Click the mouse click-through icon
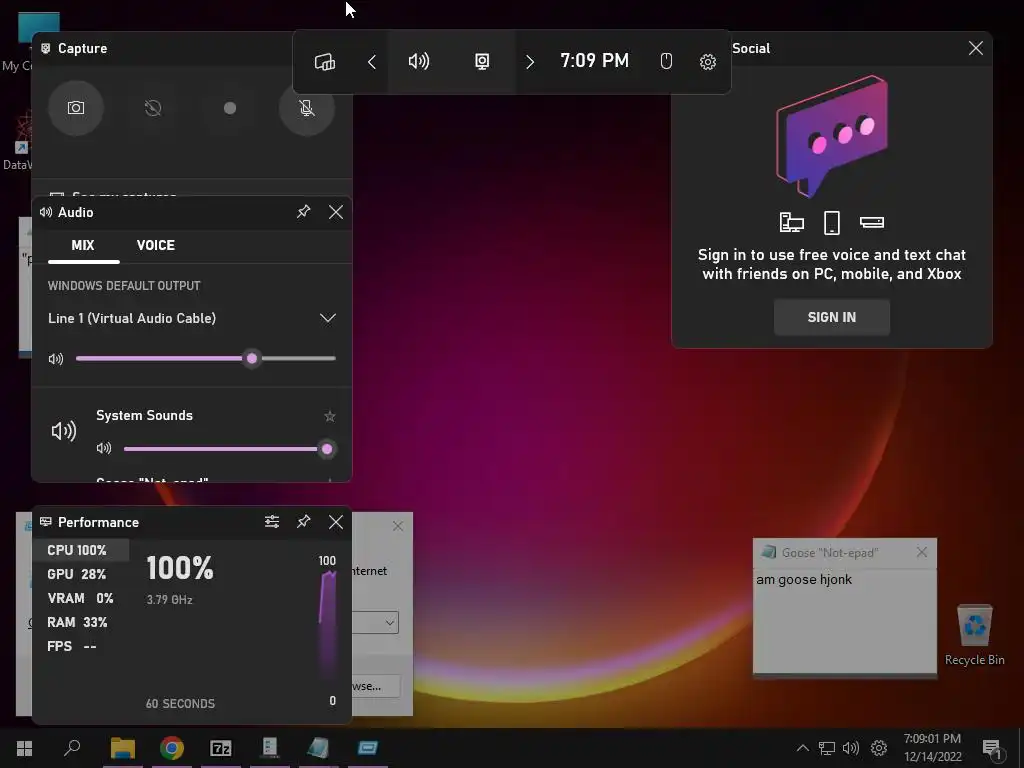The image size is (1024, 768). pyautogui.click(x=666, y=61)
